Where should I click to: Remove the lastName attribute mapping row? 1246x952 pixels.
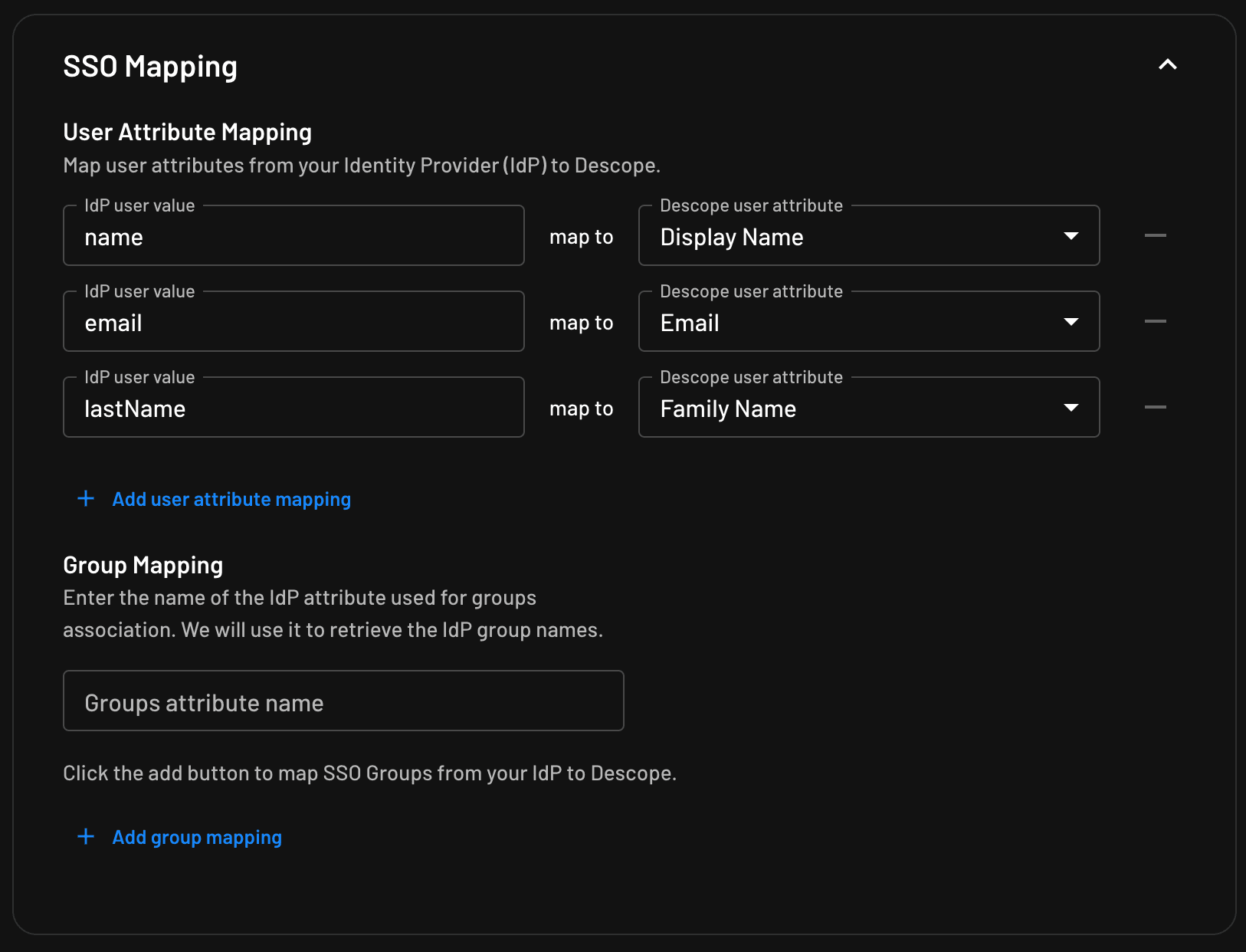(1155, 407)
